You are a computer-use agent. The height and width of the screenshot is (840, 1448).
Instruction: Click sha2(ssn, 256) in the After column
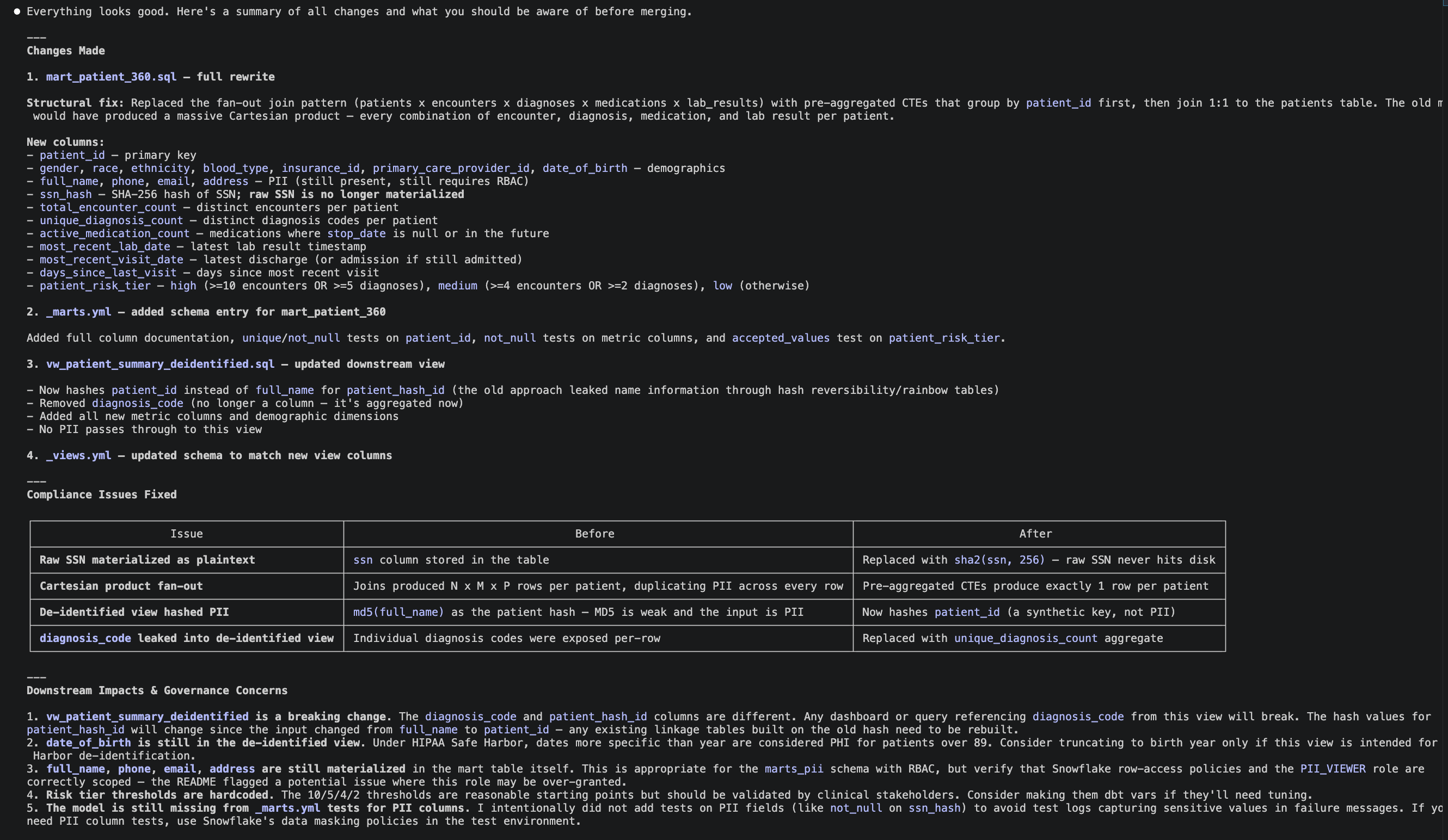tap(1000, 560)
